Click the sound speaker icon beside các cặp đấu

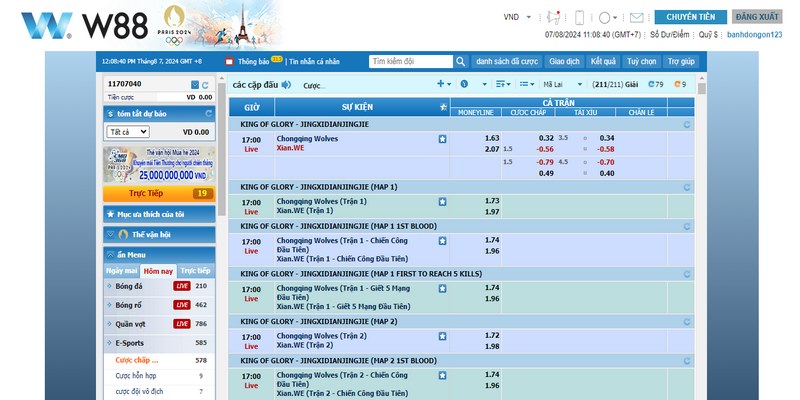click(x=286, y=84)
